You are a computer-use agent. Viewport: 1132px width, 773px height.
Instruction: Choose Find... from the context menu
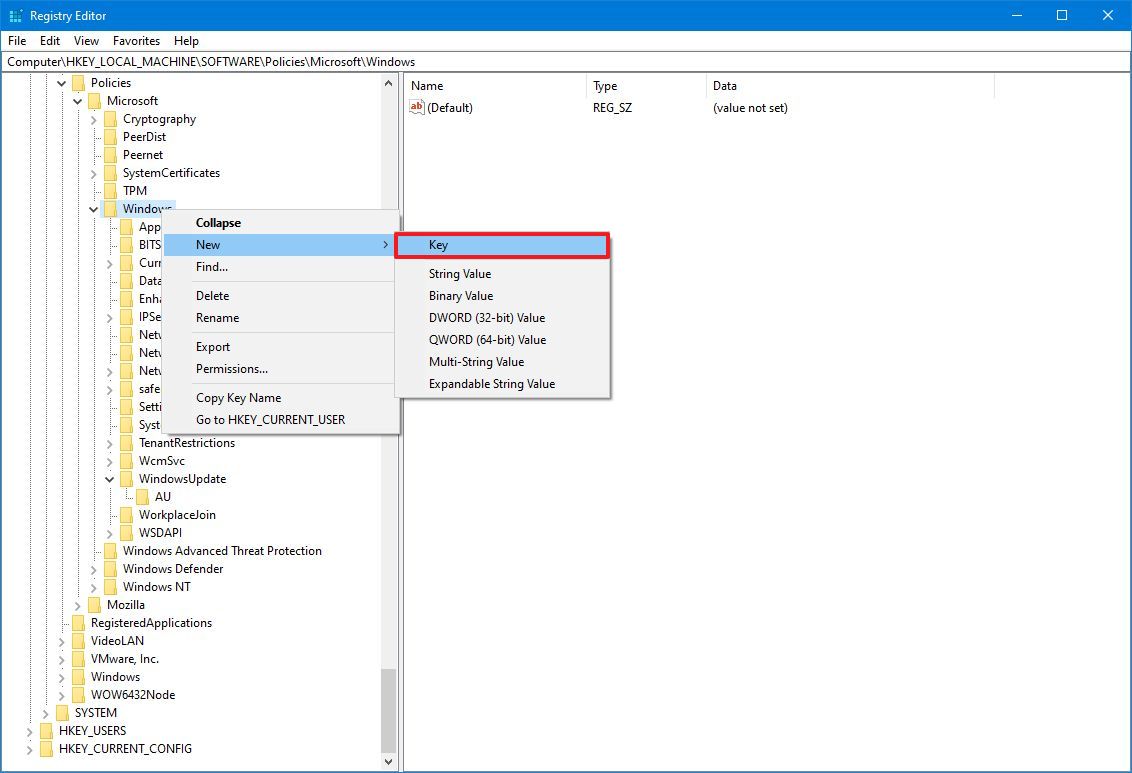(x=211, y=267)
